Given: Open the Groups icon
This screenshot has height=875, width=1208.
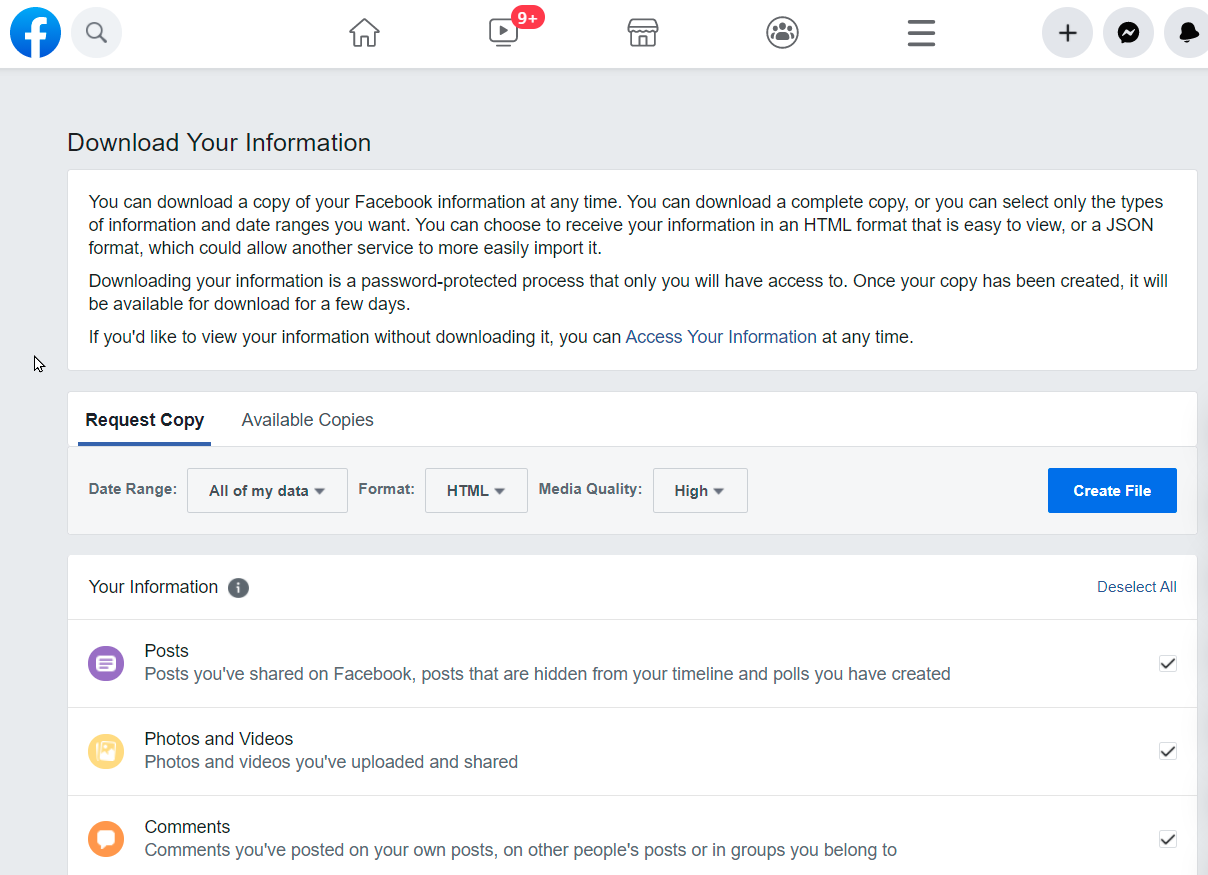Looking at the screenshot, I should point(782,33).
